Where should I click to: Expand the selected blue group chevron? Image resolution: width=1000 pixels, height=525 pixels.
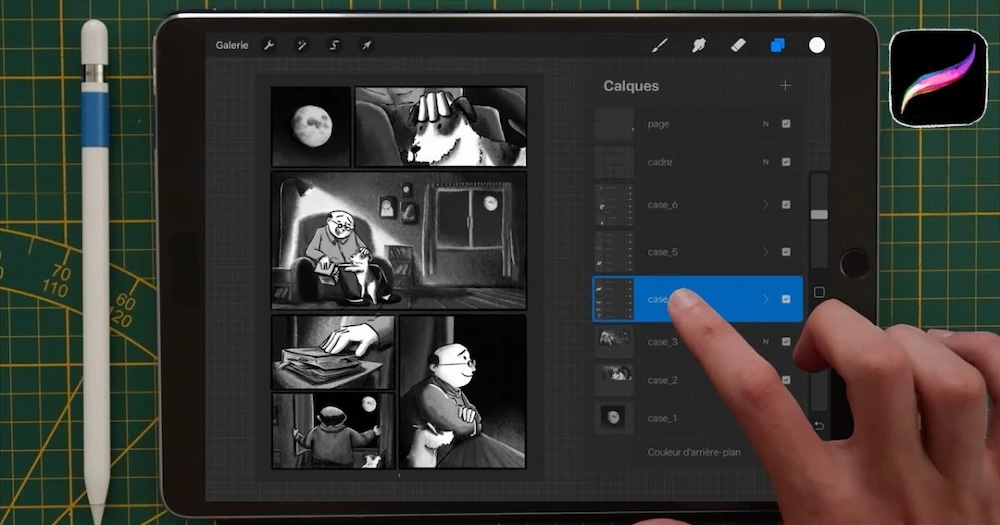click(x=766, y=299)
